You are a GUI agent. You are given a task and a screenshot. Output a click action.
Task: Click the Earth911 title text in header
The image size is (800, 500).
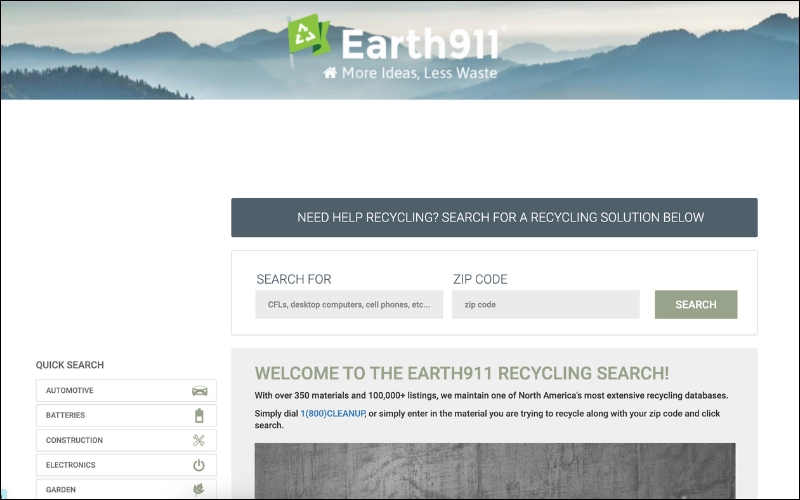coord(420,44)
